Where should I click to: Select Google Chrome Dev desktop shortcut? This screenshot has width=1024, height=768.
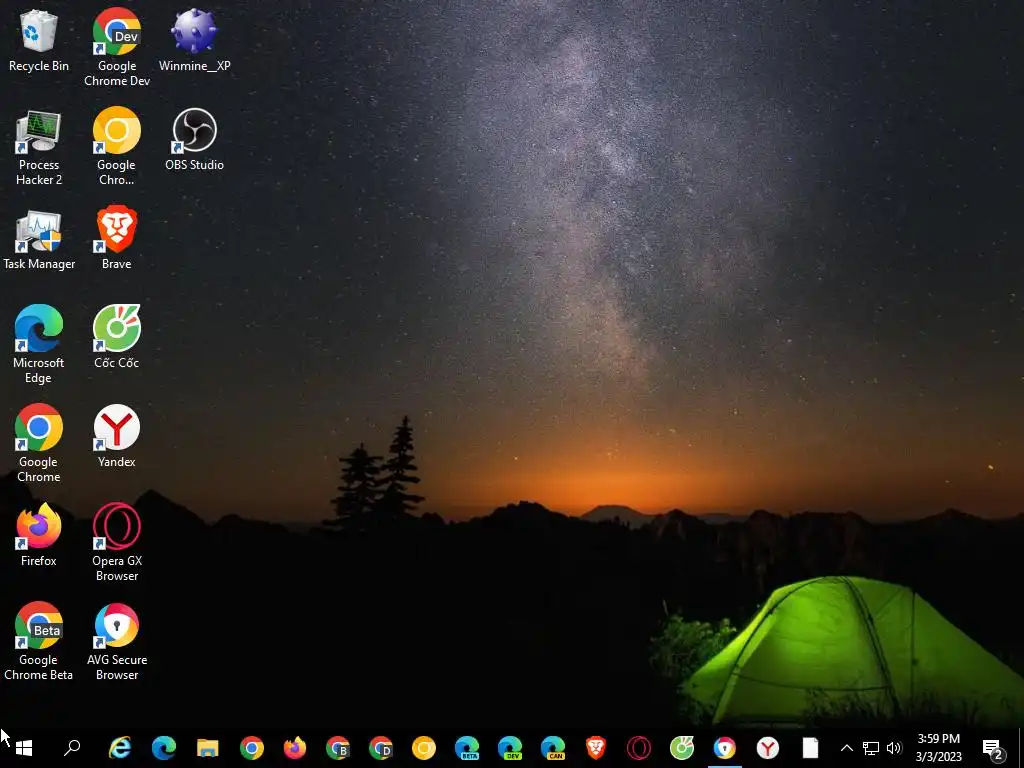117,47
